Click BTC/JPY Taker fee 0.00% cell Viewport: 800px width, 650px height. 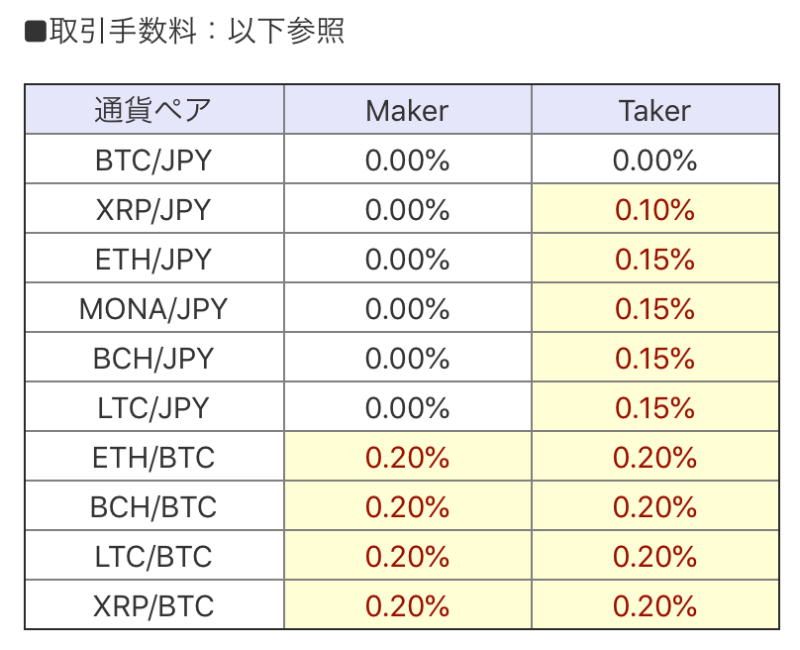click(x=655, y=160)
